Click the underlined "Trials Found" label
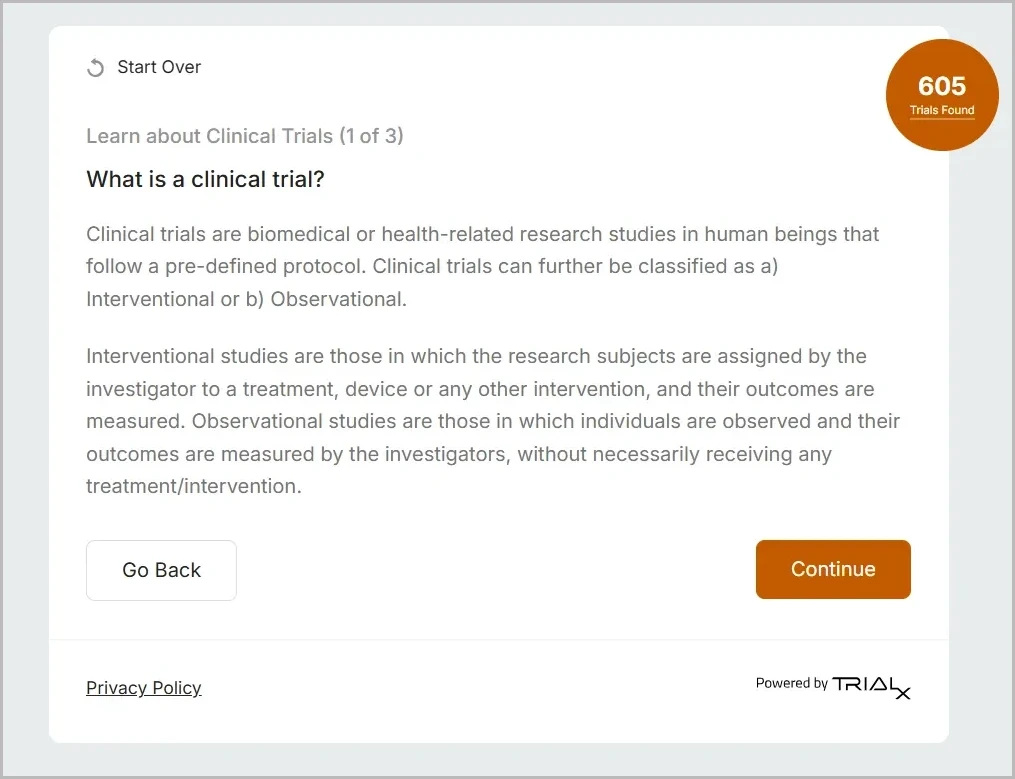 click(942, 111)
